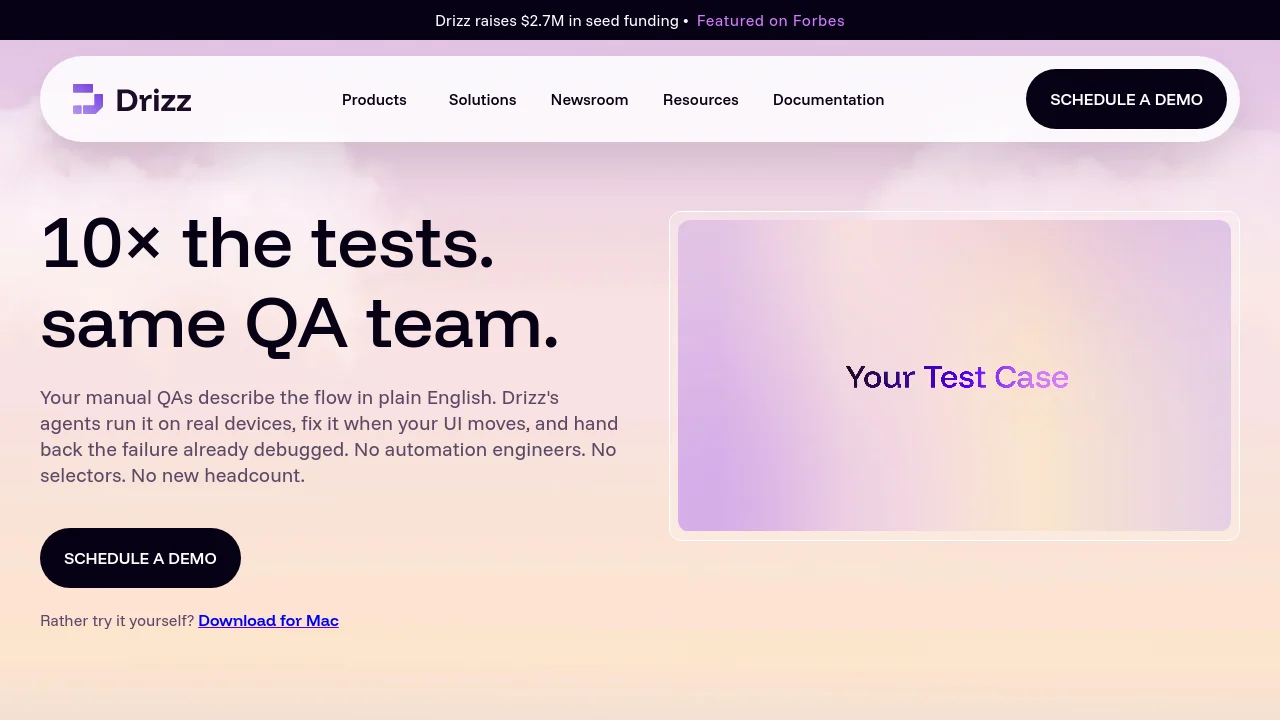Click the 'same QA team.' headline line
Viewport: 1280px width, 720px height.
click(x=299, y=323)
